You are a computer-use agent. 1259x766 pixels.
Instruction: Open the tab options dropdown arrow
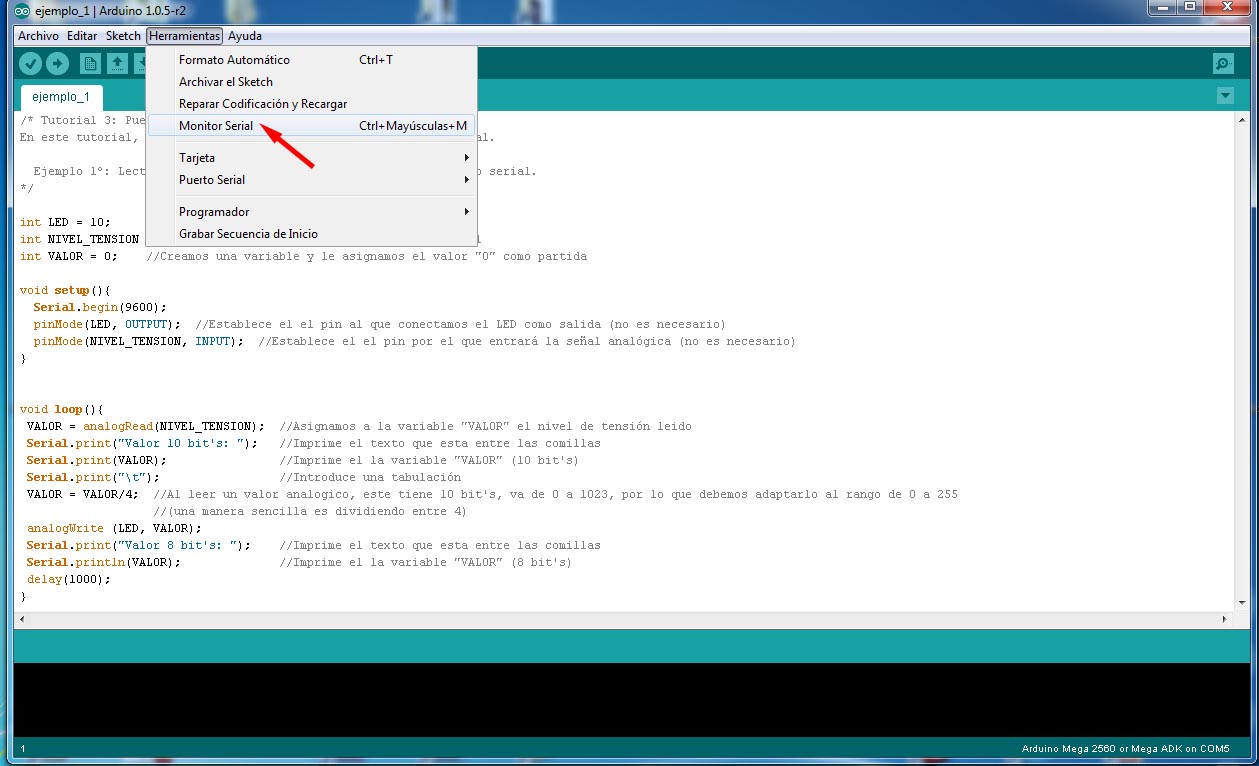point(1225,96)
